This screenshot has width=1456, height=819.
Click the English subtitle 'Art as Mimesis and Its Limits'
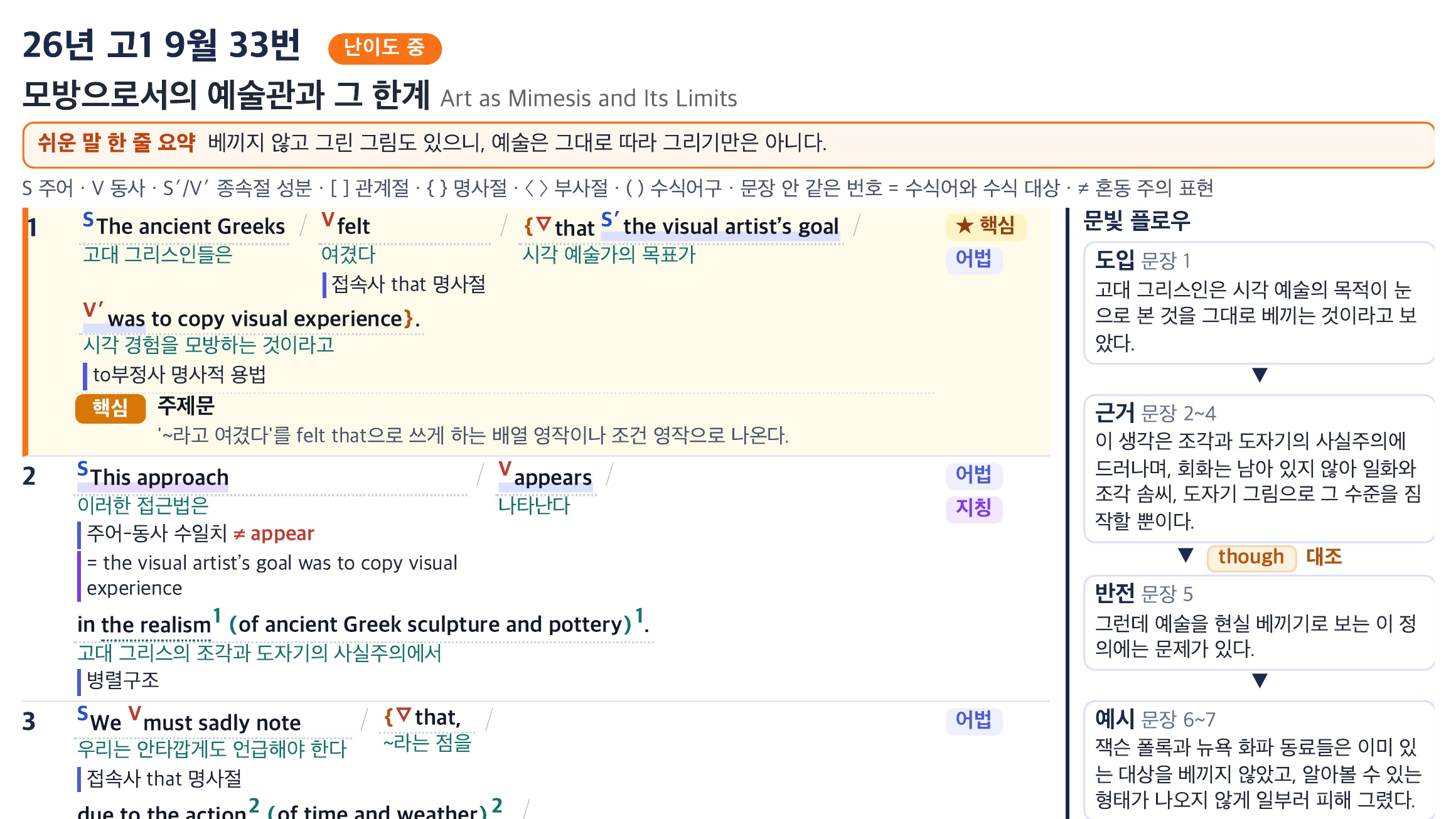click(x=589, y=99)
